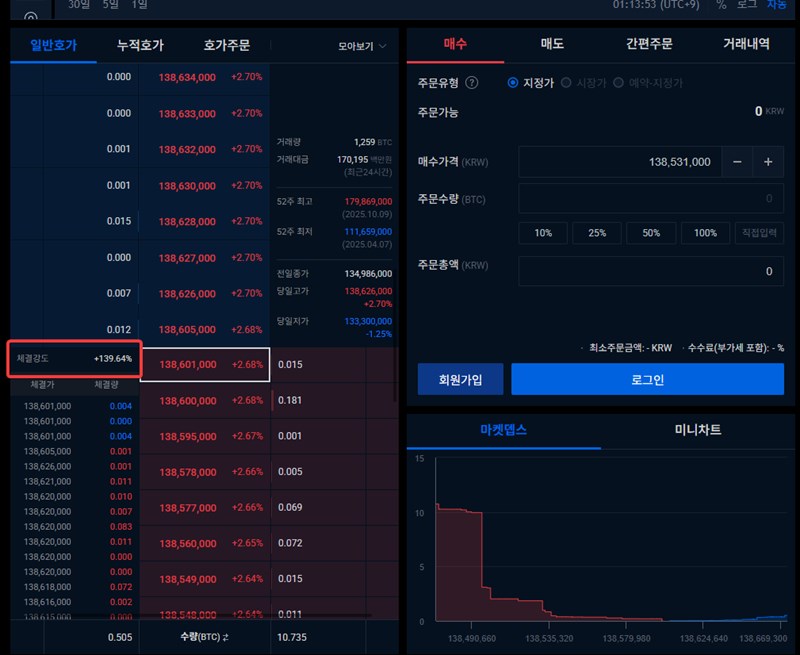
Task: Click the 회원가입 sign-up button
Action: [x=460, y=380]
